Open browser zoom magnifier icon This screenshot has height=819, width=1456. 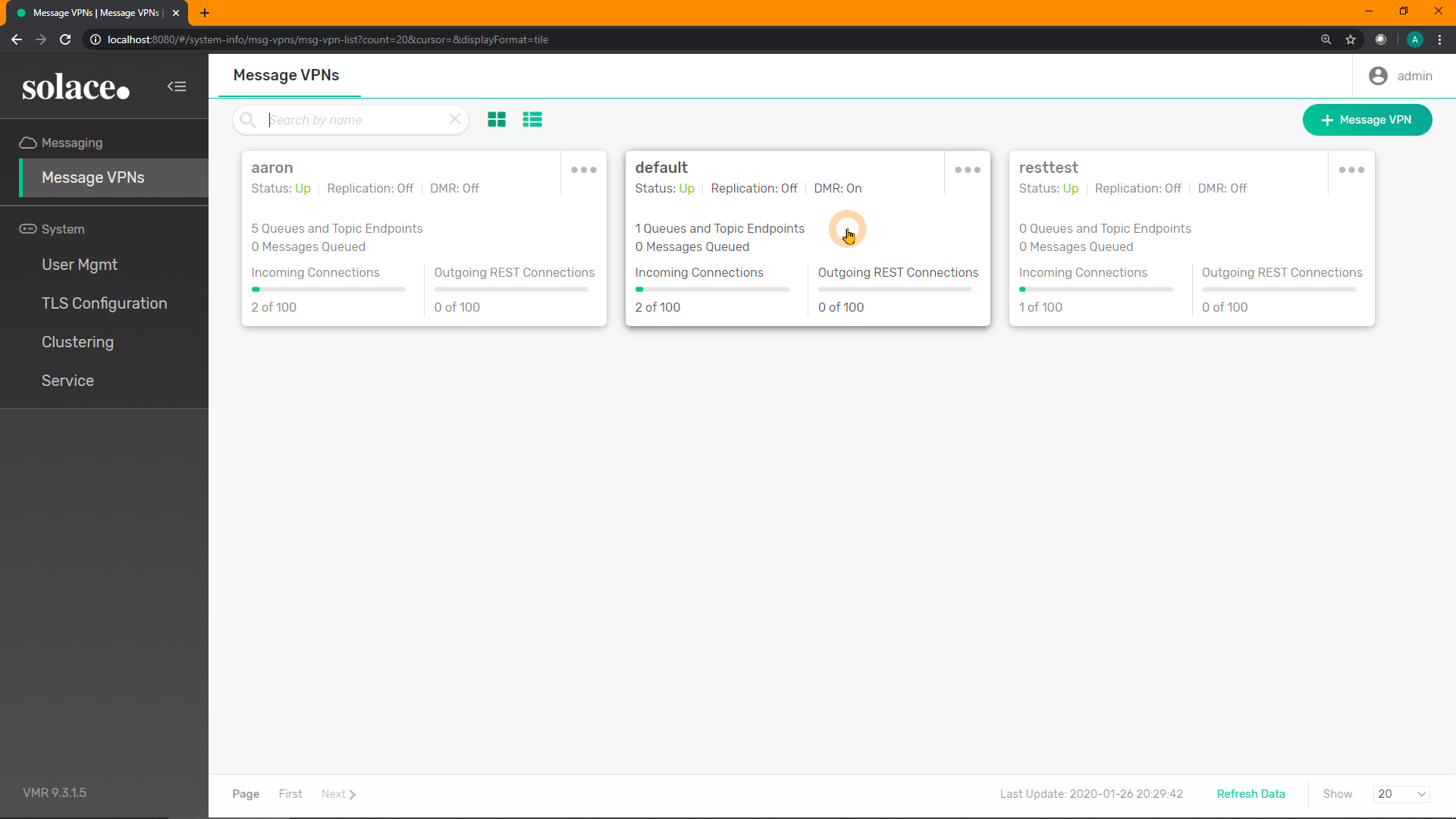click(x=1326, y=39)
